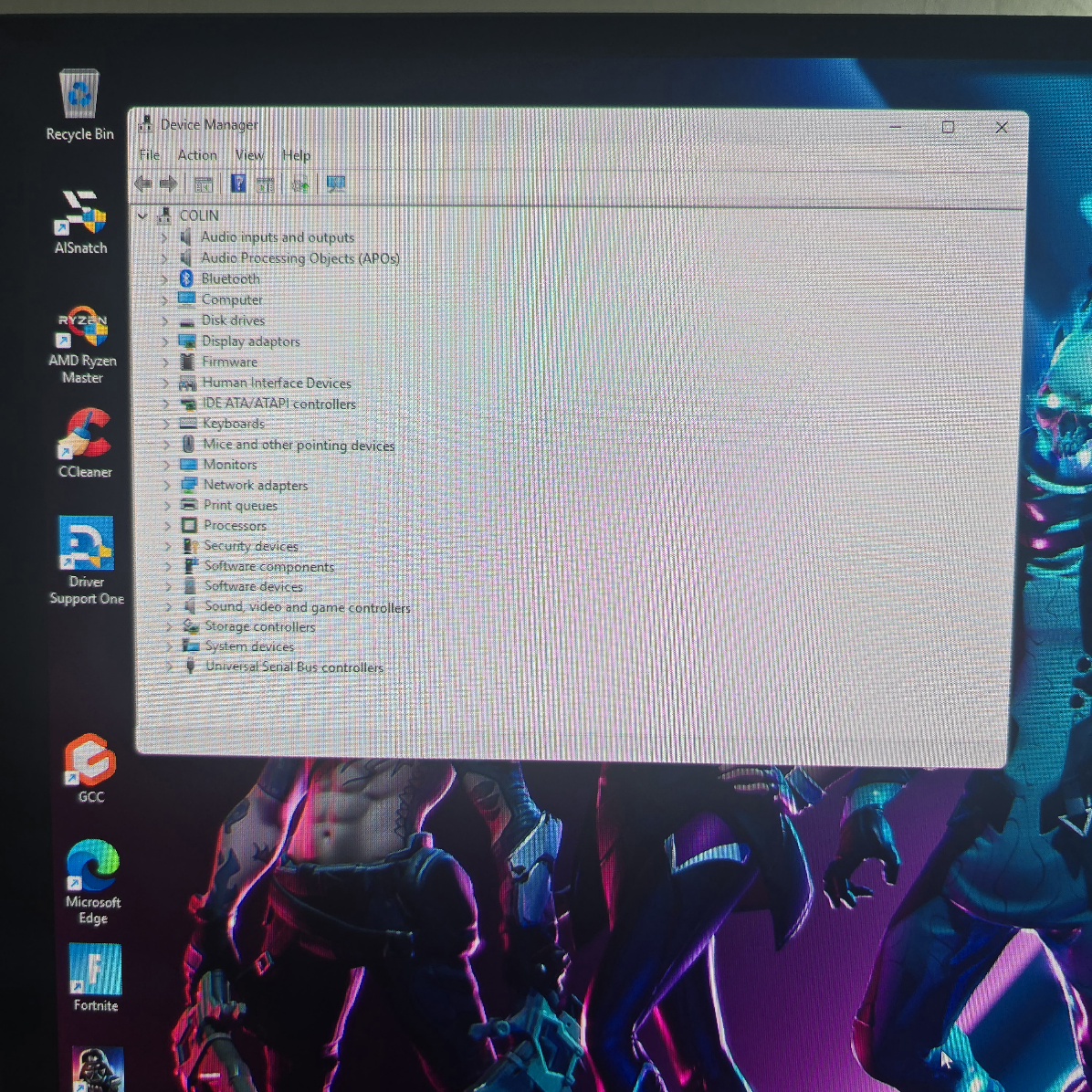Click the Forward arrow in Device Manager toolbar

click(x=169, y=184)
